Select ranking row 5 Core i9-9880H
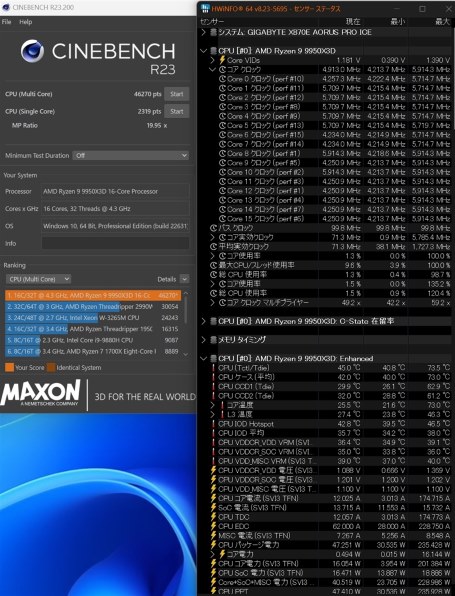The height and width of the screenshot is (596, 455). point(93,340)
